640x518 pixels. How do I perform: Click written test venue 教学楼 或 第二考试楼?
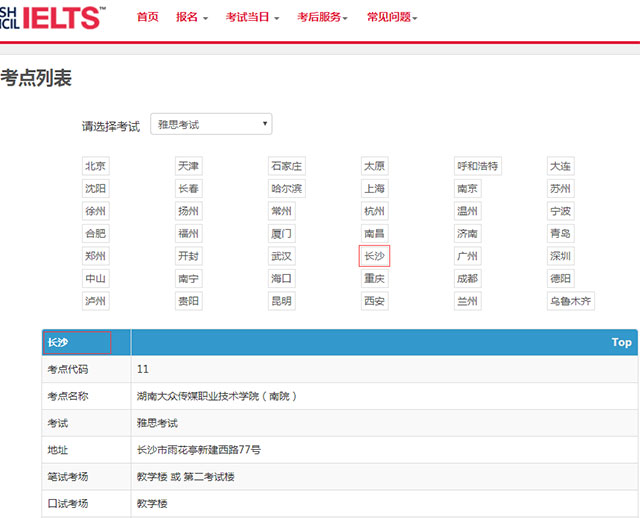(186, 477)
